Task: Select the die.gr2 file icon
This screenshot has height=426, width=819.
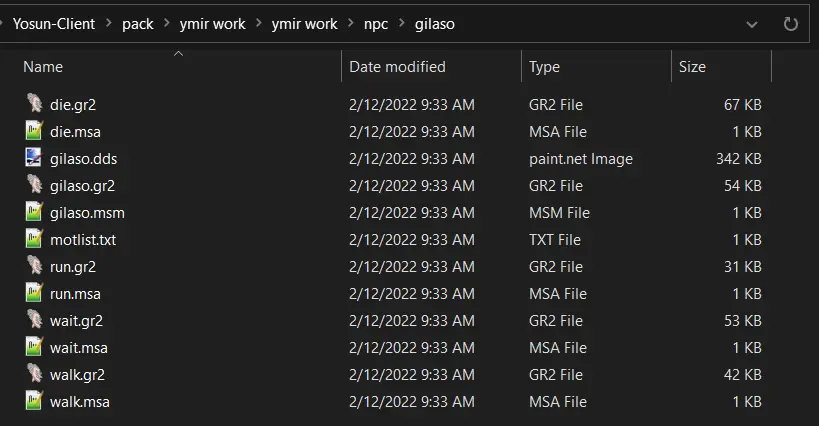Action: coord(34,104)
